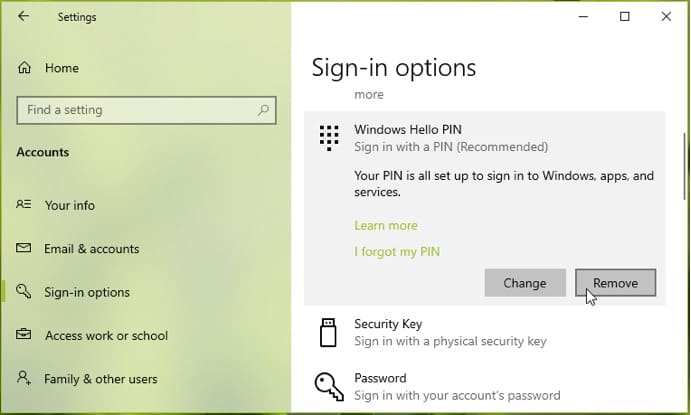
Task: Click the Email & accounts envelope icon
Action: point(24,249)
